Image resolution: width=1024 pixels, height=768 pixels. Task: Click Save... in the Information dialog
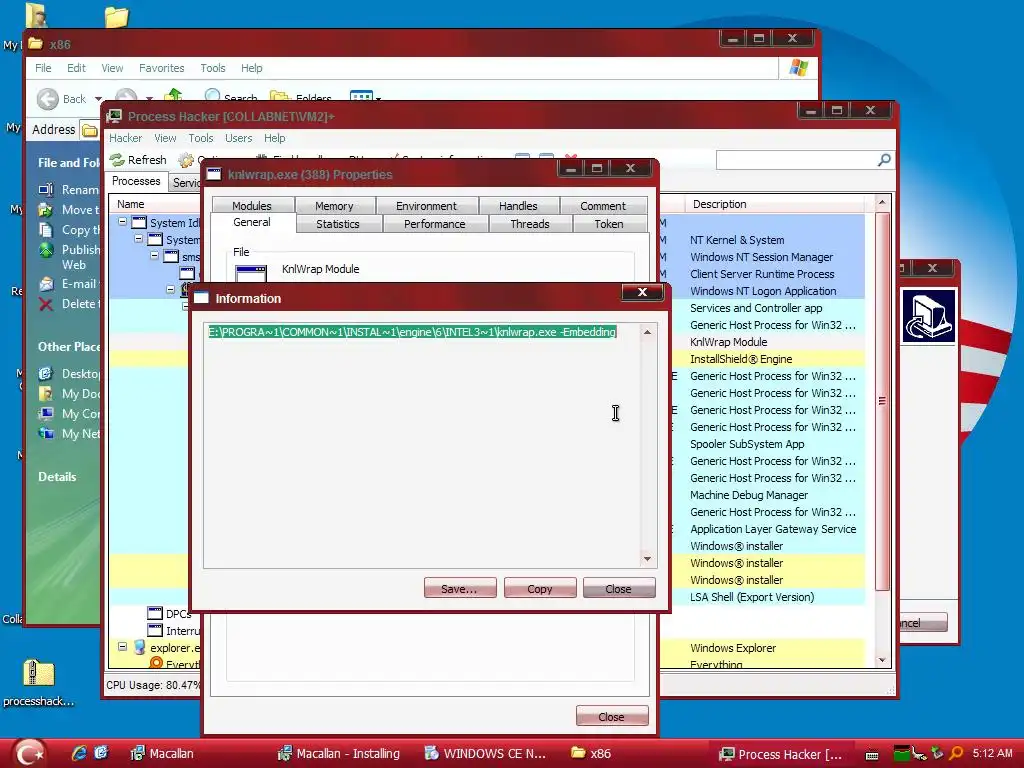click(x=460, y=588)
